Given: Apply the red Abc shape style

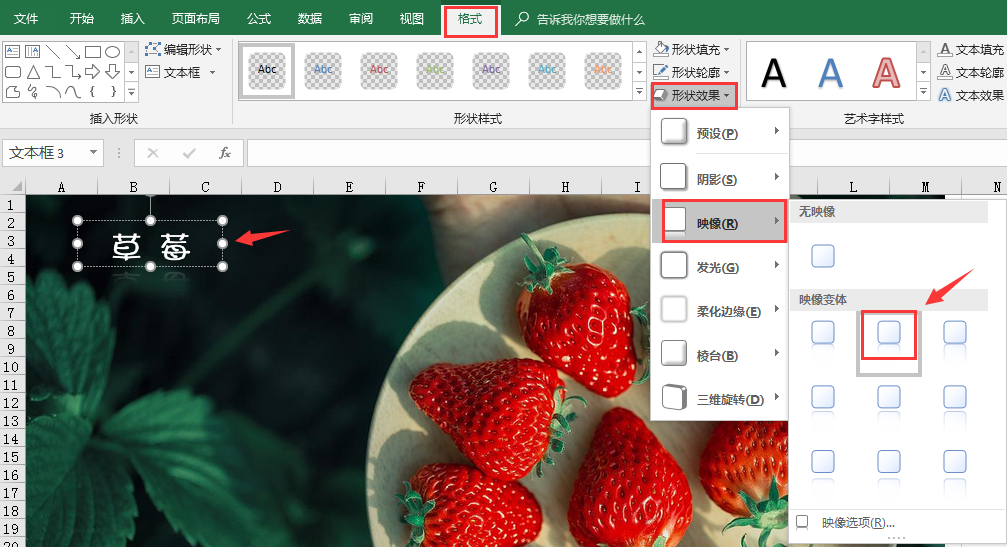Looking at the screenshot, I should point(379,71).
